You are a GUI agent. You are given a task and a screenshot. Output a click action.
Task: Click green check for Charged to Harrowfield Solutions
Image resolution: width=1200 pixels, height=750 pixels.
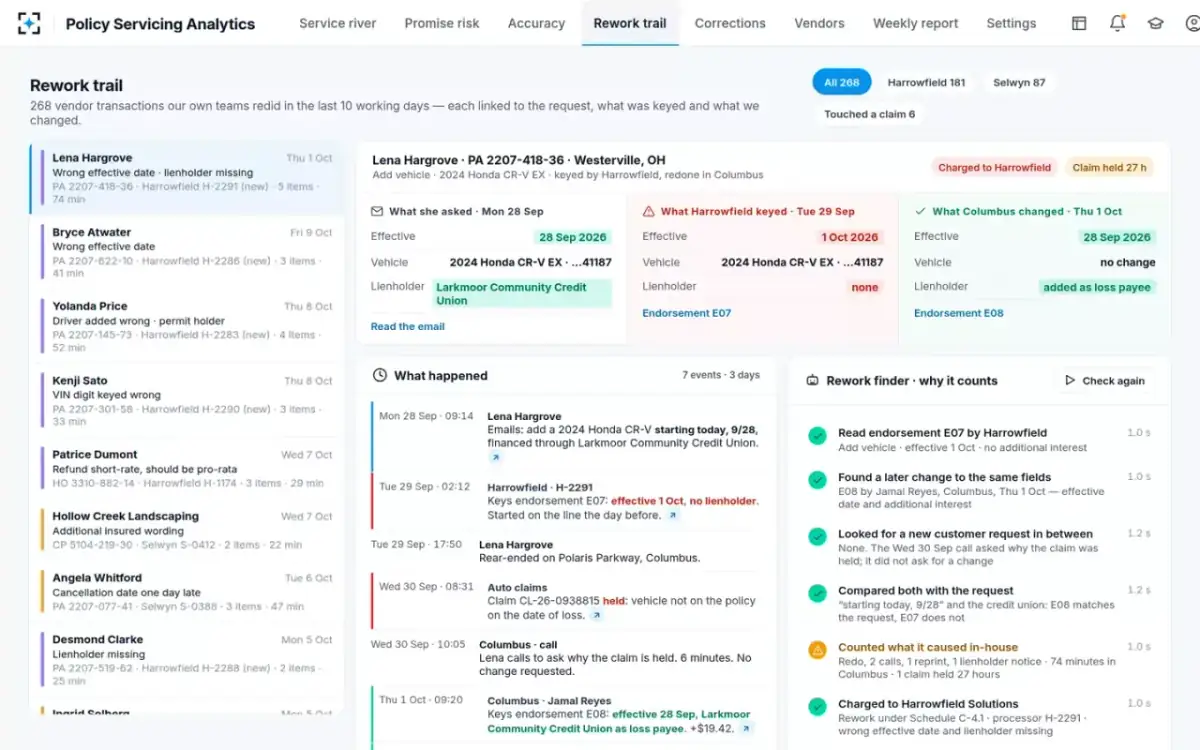tap(817, 706)
